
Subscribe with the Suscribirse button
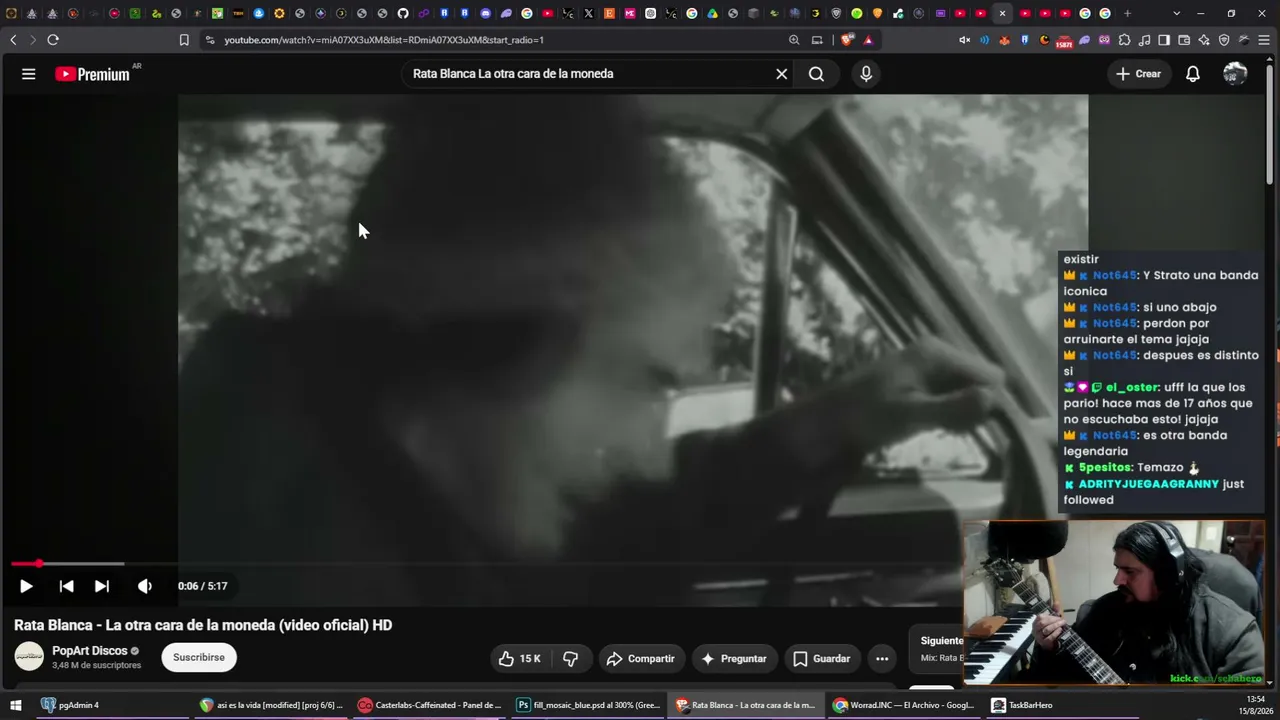pos(199,657)
